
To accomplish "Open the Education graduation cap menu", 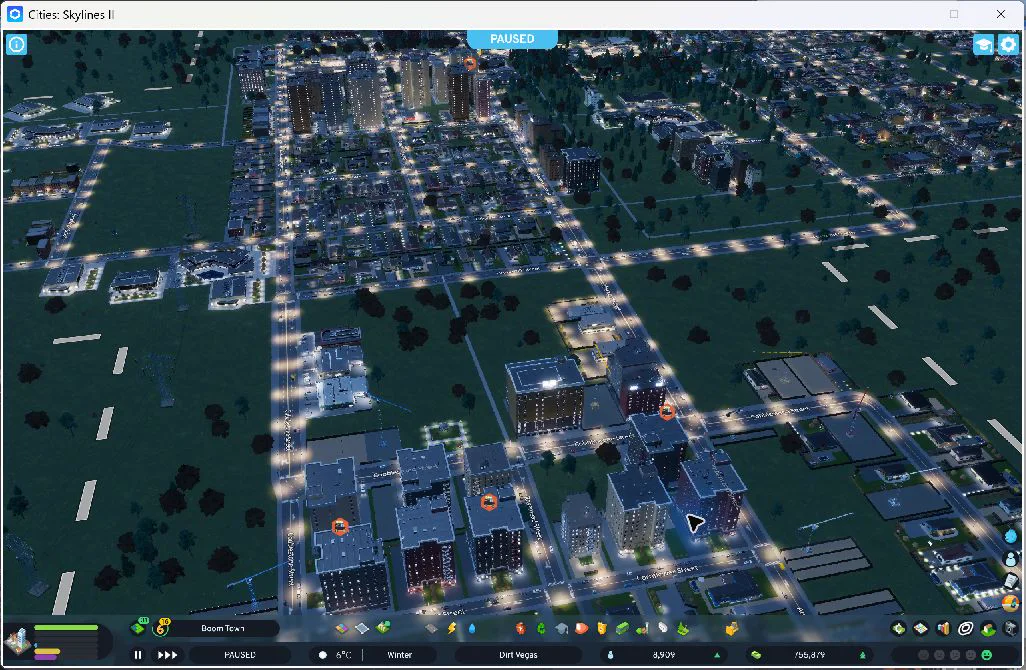I will [561, 628].
